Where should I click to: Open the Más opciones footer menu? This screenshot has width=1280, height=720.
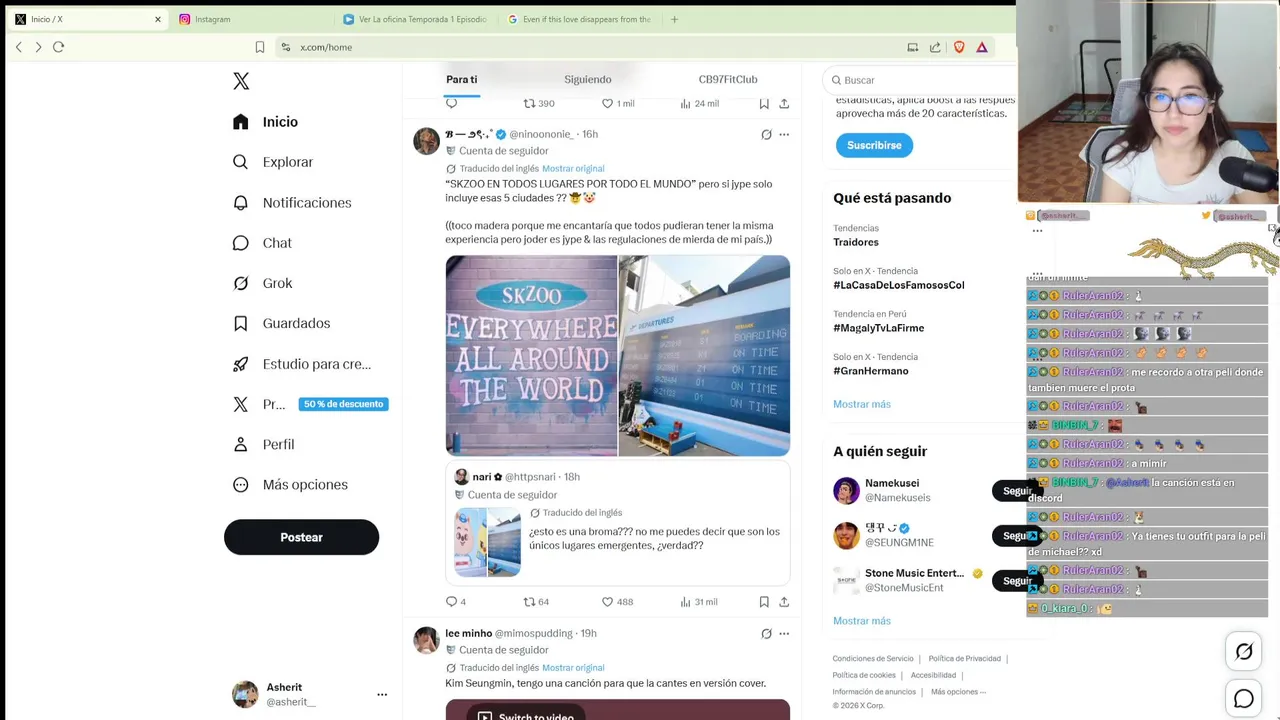[958, 692]
